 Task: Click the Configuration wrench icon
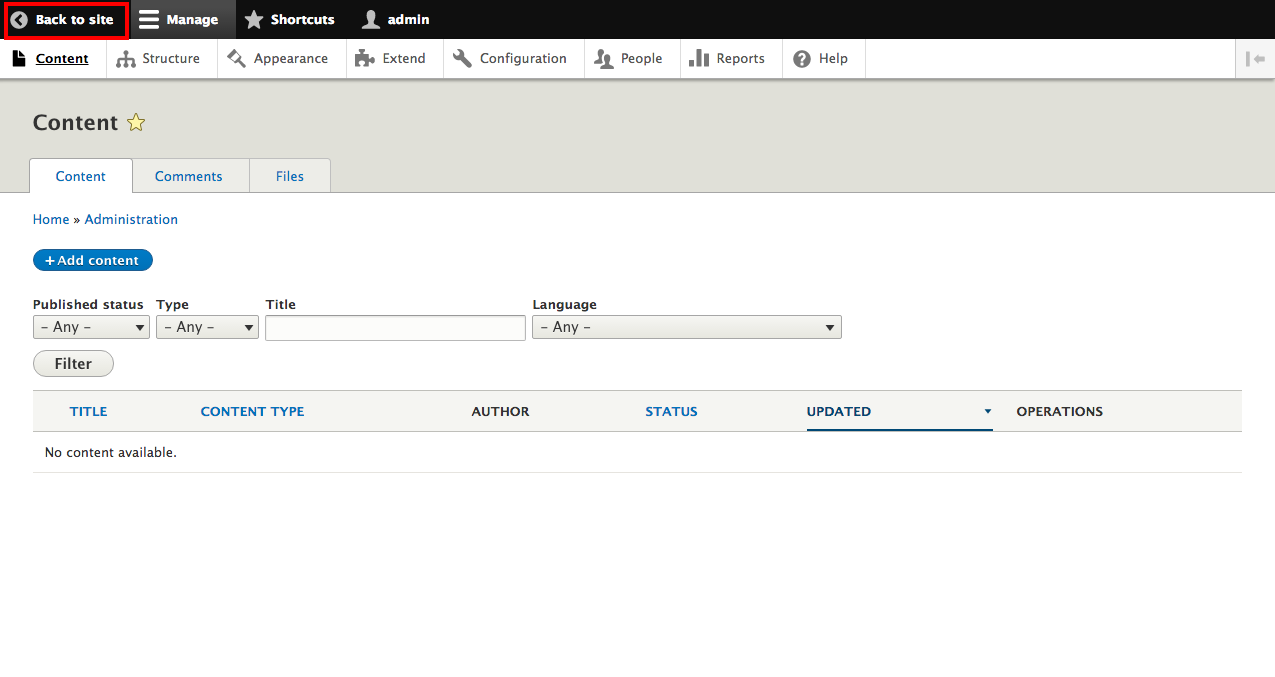click(462, 59)
